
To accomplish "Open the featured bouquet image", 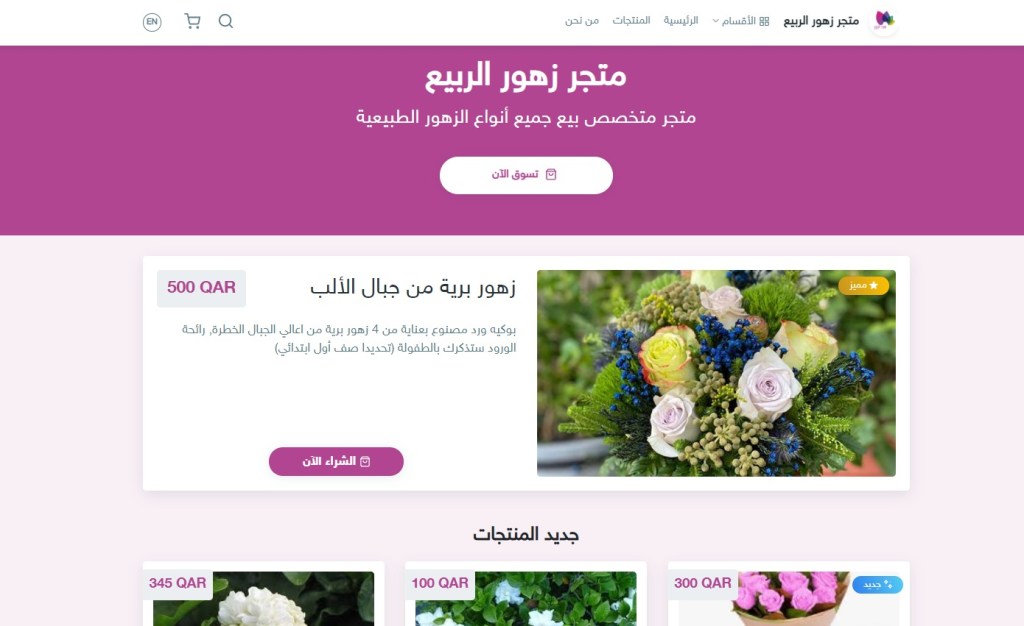I will click(x=716, y=373).
